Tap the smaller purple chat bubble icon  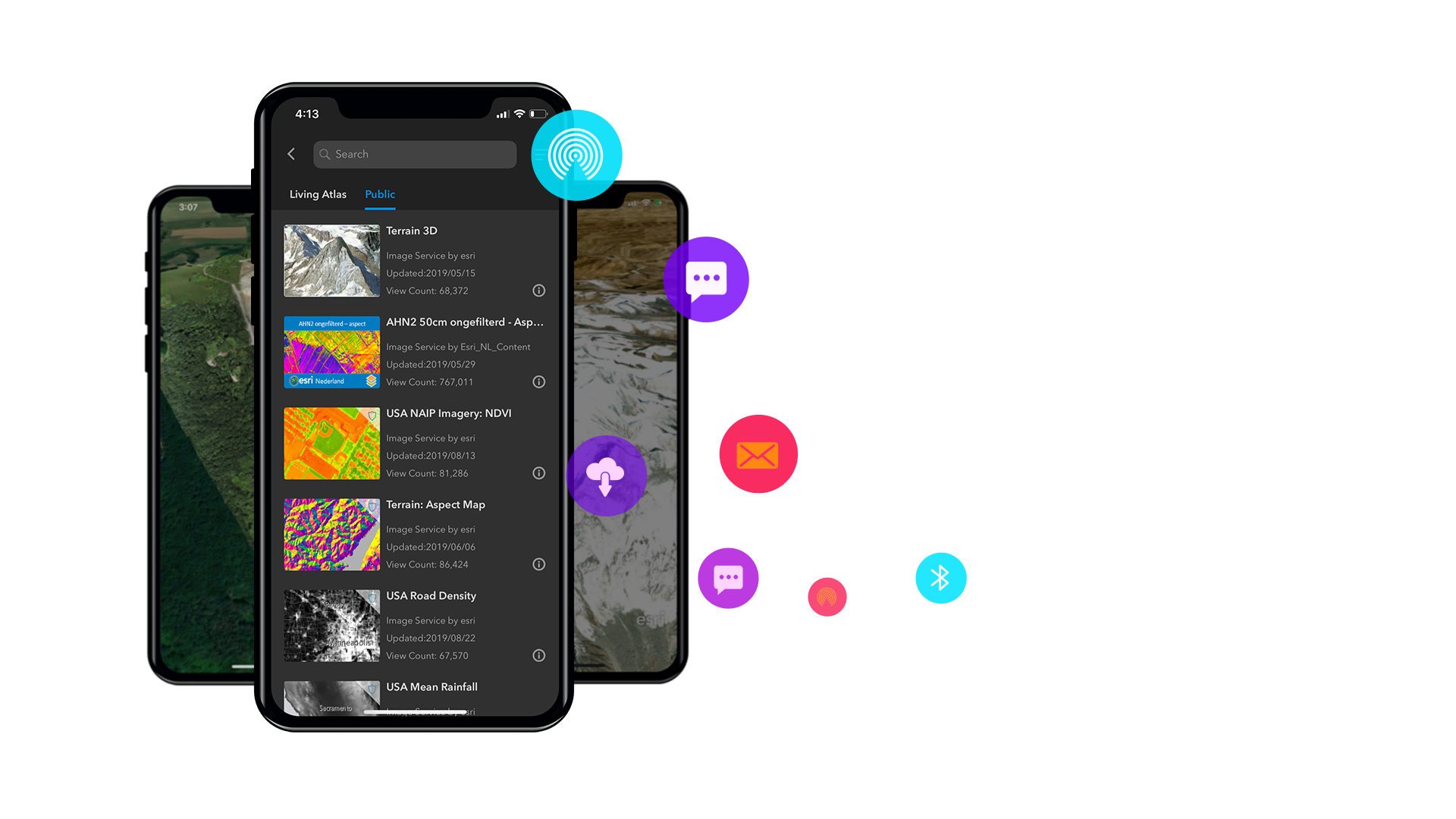click(727, 578)
